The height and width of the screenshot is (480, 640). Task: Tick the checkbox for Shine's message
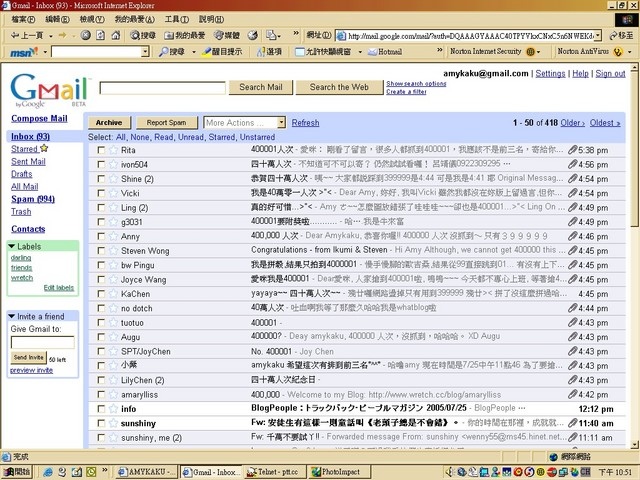click(101, 179)
